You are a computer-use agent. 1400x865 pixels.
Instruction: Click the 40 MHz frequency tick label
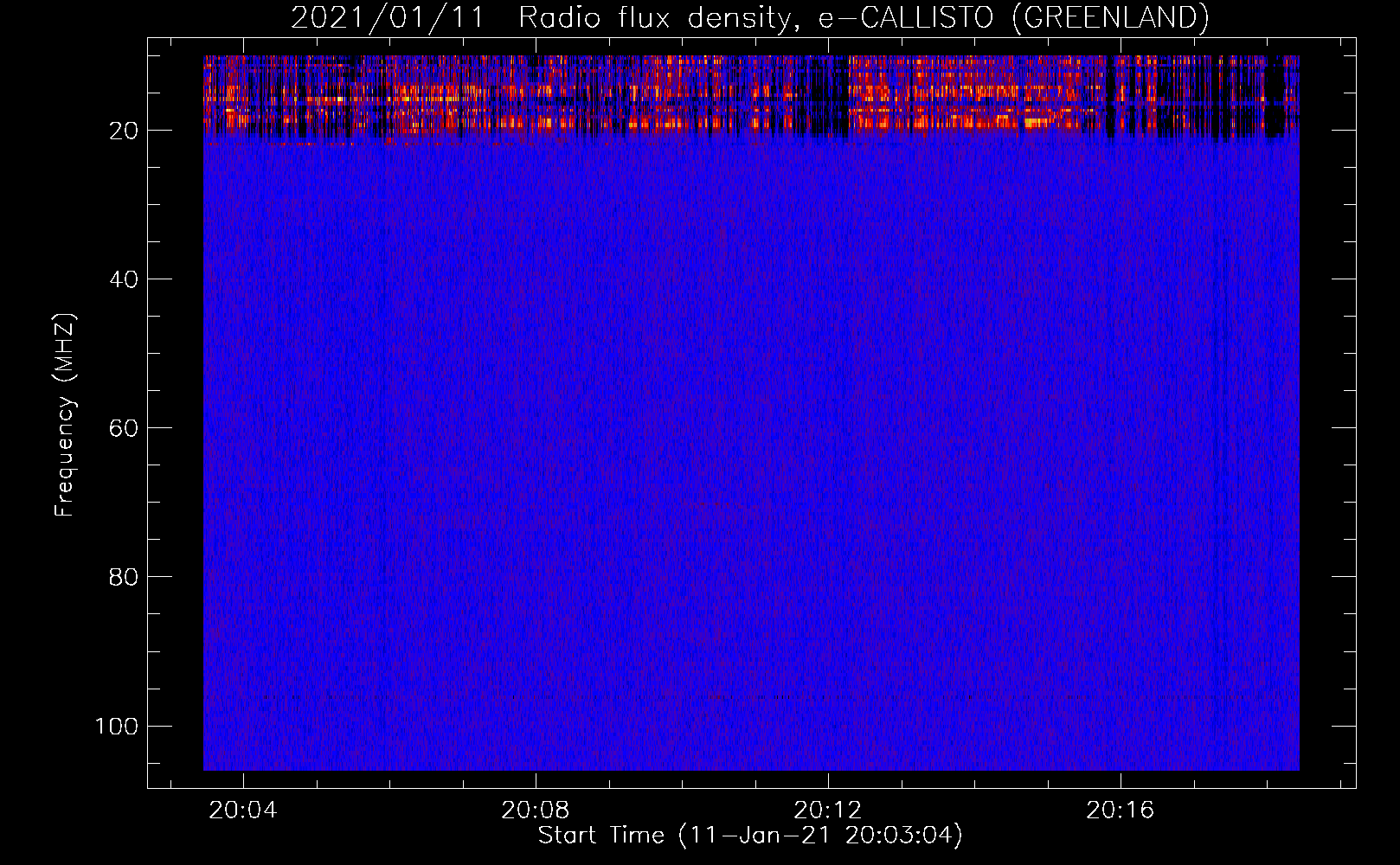[x=124, y=279]
